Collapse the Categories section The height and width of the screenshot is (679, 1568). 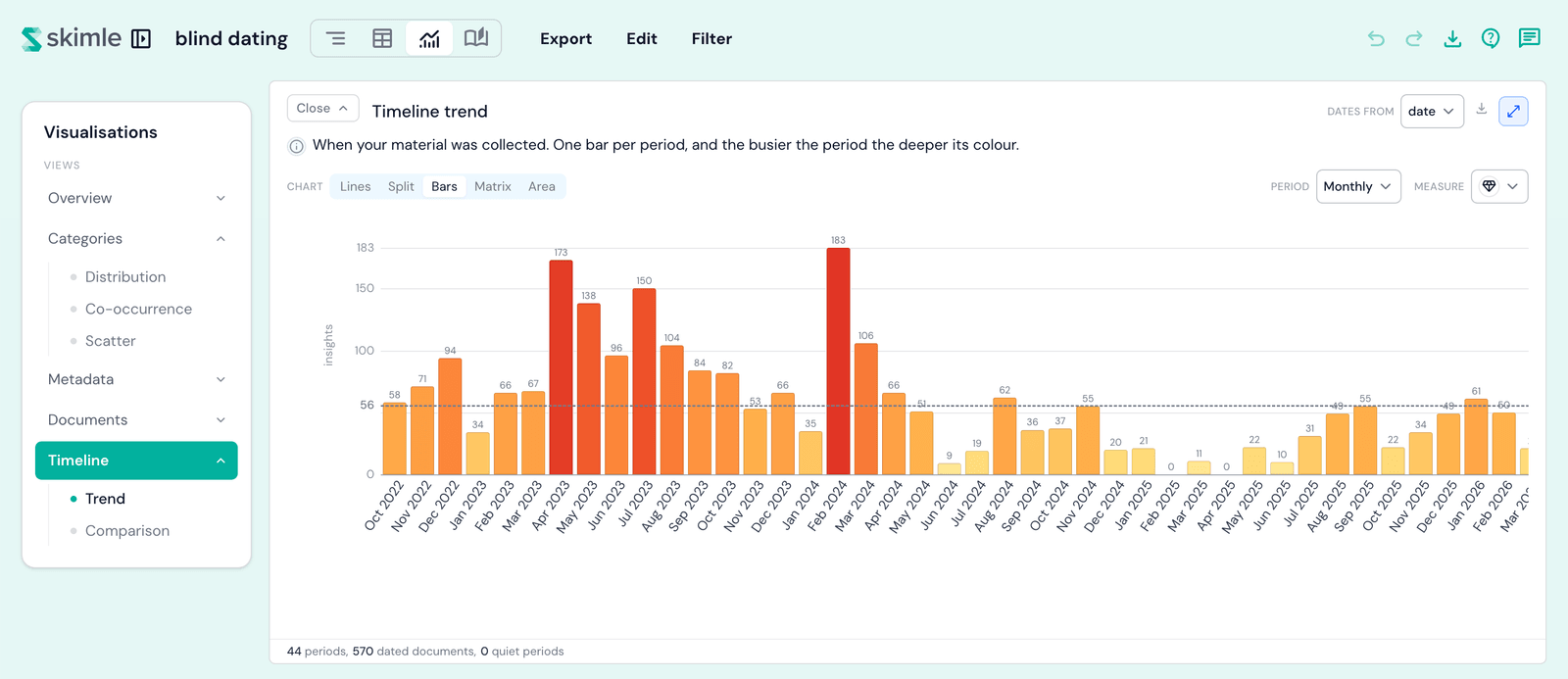coord(136,238)
